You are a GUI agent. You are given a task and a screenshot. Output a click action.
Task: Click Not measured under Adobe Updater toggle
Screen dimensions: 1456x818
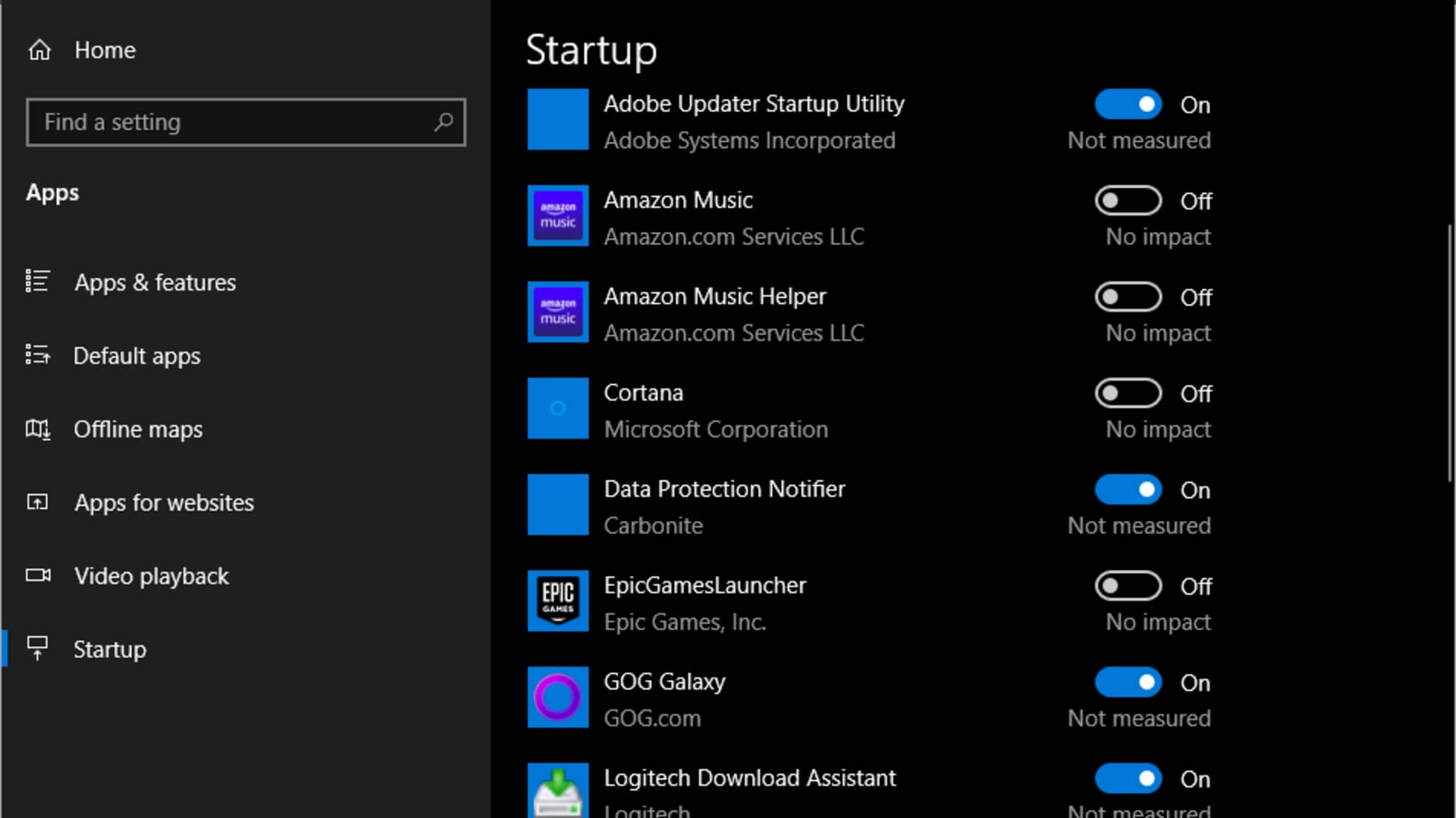[x=1139, y=140]
